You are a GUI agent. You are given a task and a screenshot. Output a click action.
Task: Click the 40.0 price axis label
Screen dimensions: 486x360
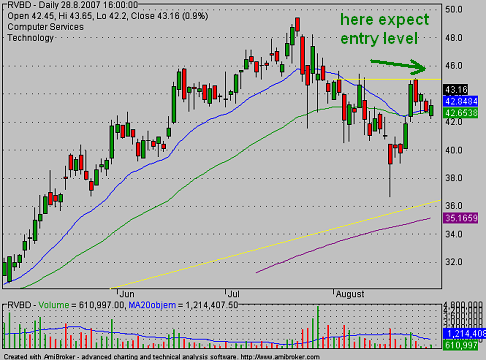click(454, 150)
